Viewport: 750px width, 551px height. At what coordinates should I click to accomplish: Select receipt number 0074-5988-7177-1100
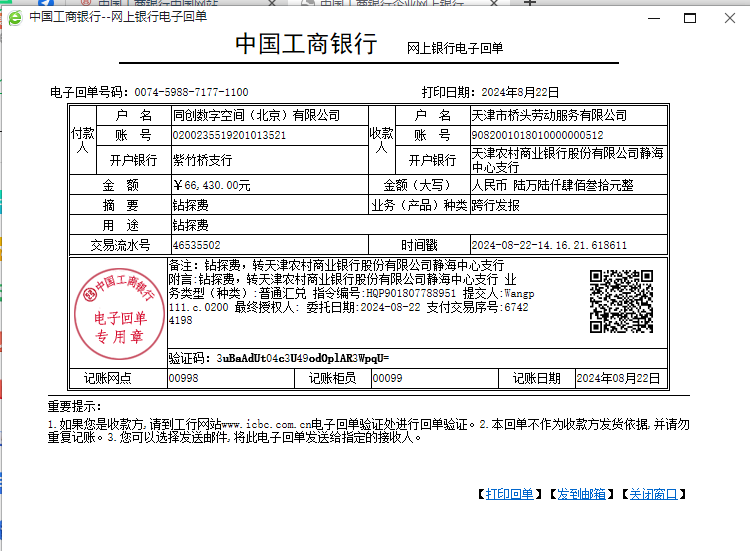click(191, 92)
